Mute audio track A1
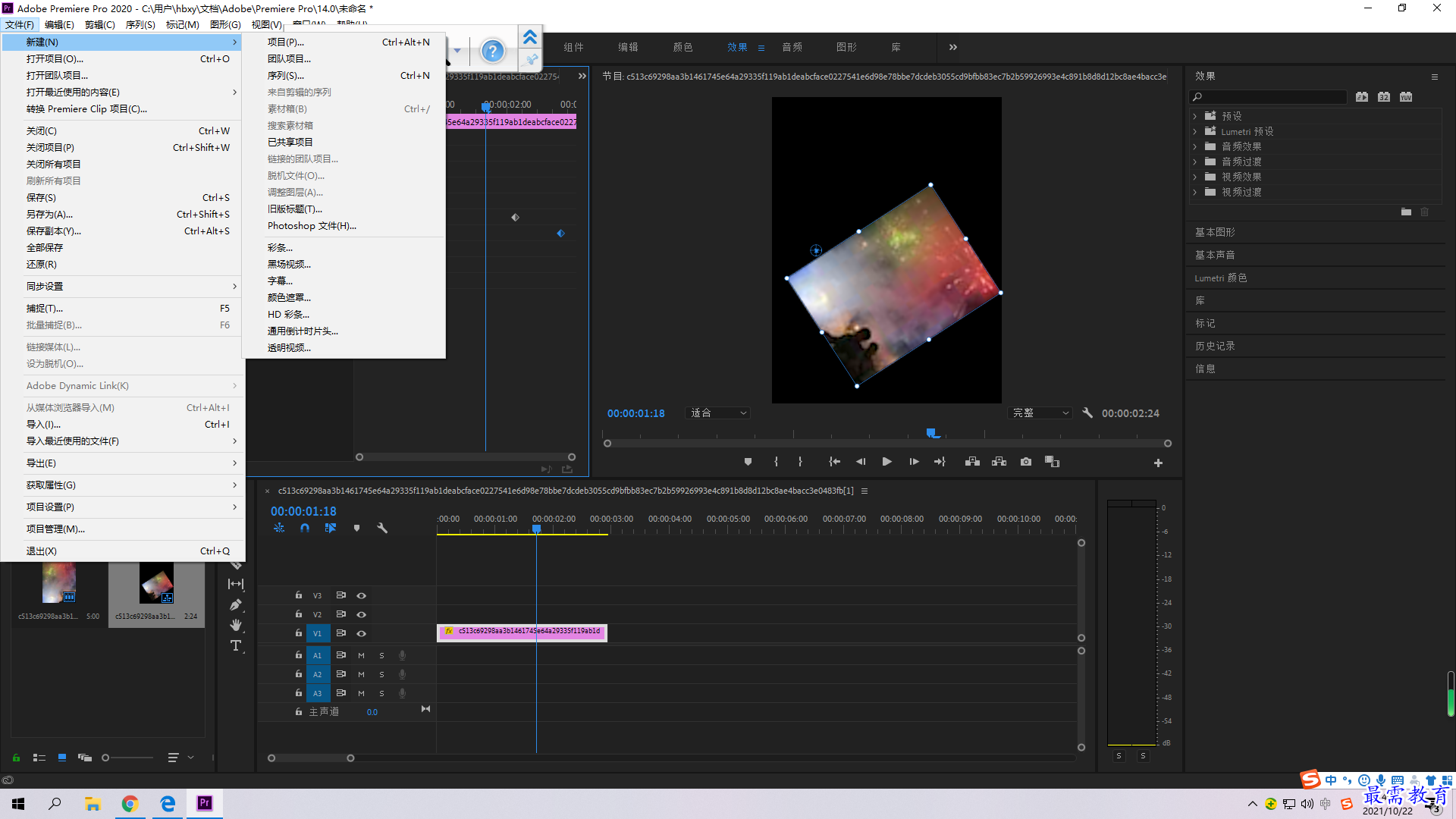Screen dimensions: 1456x819 [x=362, y=655]
